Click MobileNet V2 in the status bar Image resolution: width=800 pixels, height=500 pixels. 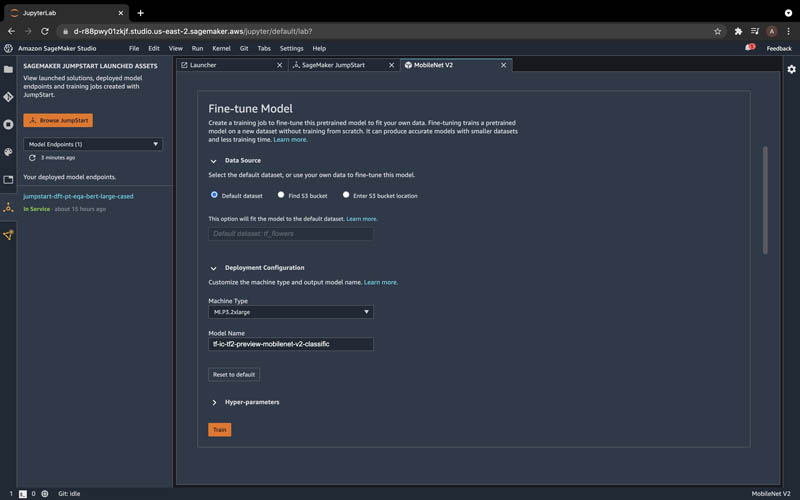[770, 494]
